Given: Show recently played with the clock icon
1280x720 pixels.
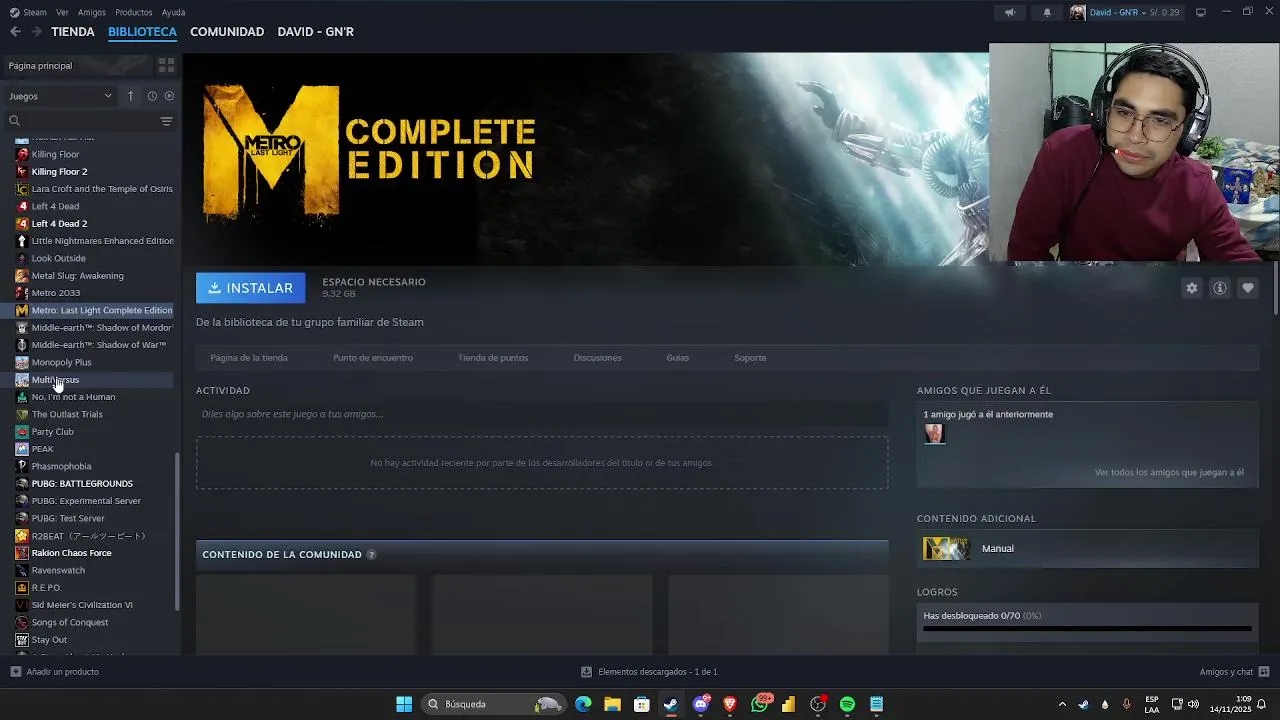Looking at the screenshot, I should (152, 96).
